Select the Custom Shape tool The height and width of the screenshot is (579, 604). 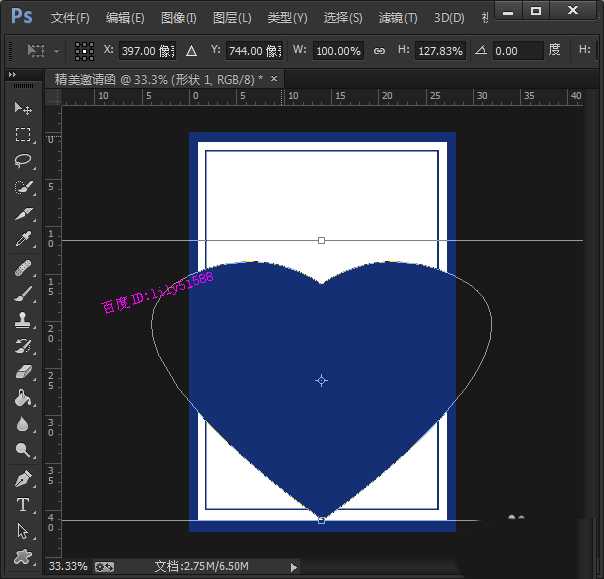[x=23, y=557]
